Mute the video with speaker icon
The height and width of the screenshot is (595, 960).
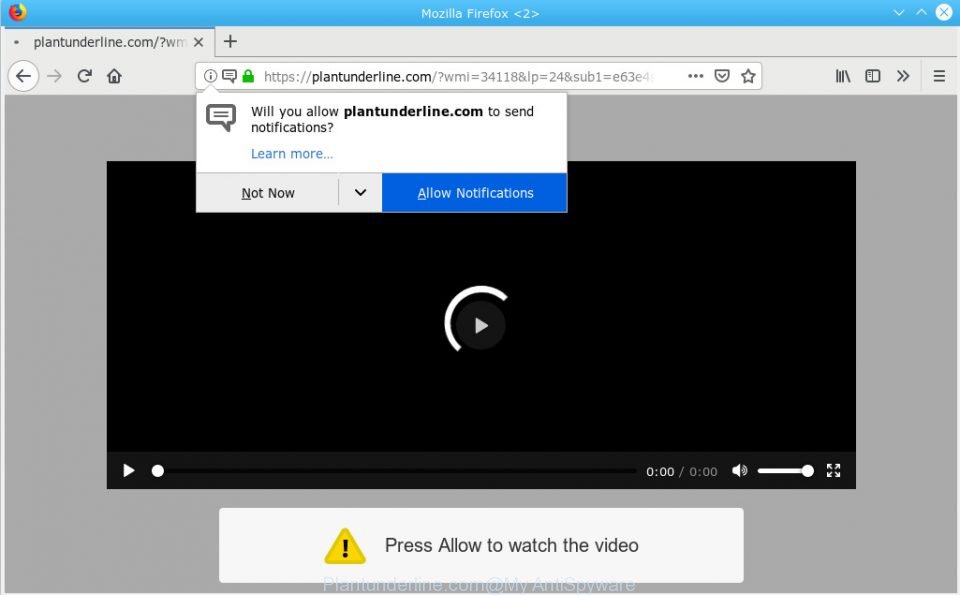pos(740,471)
